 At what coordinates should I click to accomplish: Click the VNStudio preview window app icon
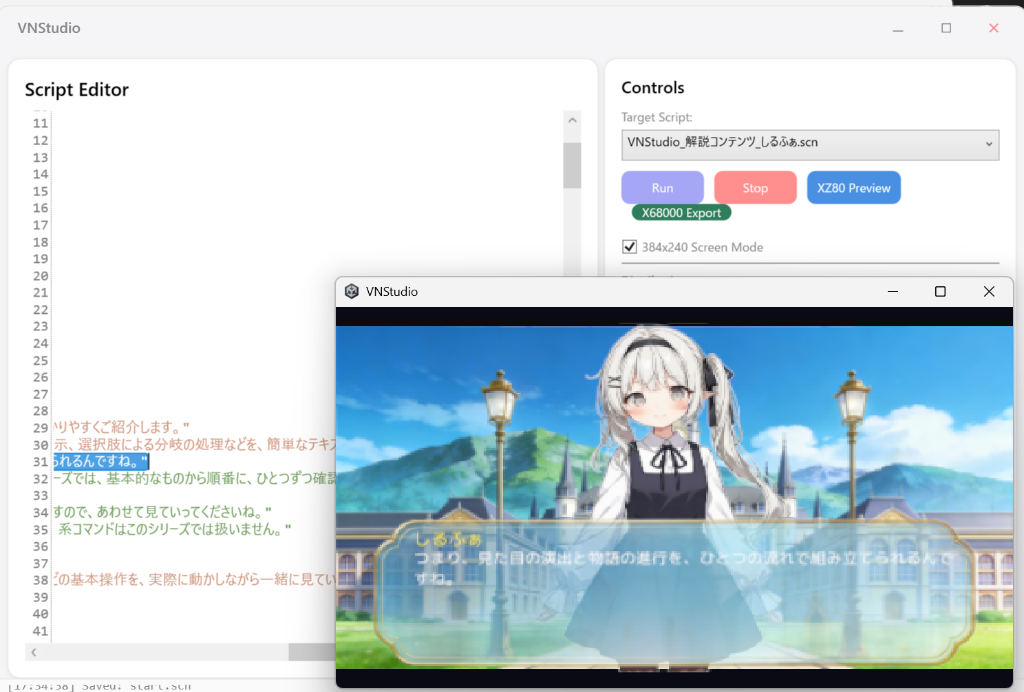[x=351, y=291]
